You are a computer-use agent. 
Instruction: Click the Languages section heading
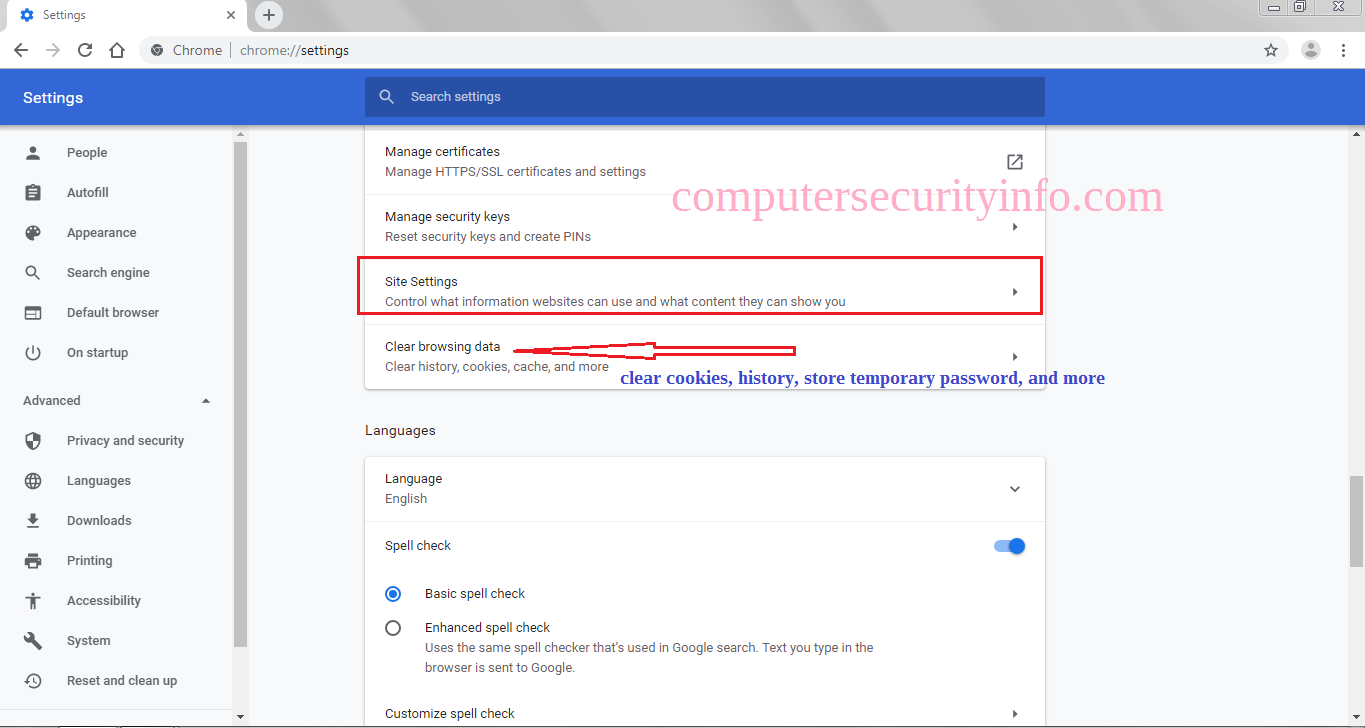400,431
